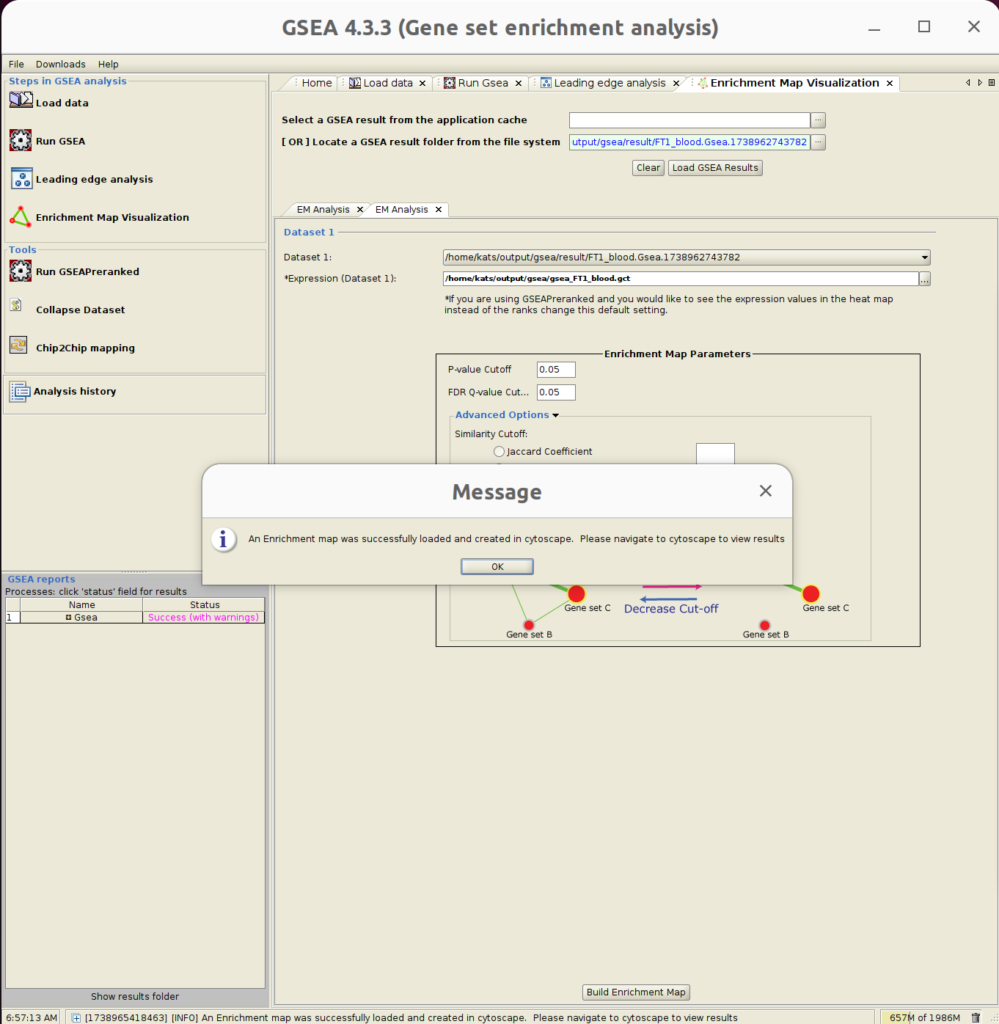Click the Success (with warnings) status
The height and width of the screenshot is (1024, 999).
coord(203,617)
